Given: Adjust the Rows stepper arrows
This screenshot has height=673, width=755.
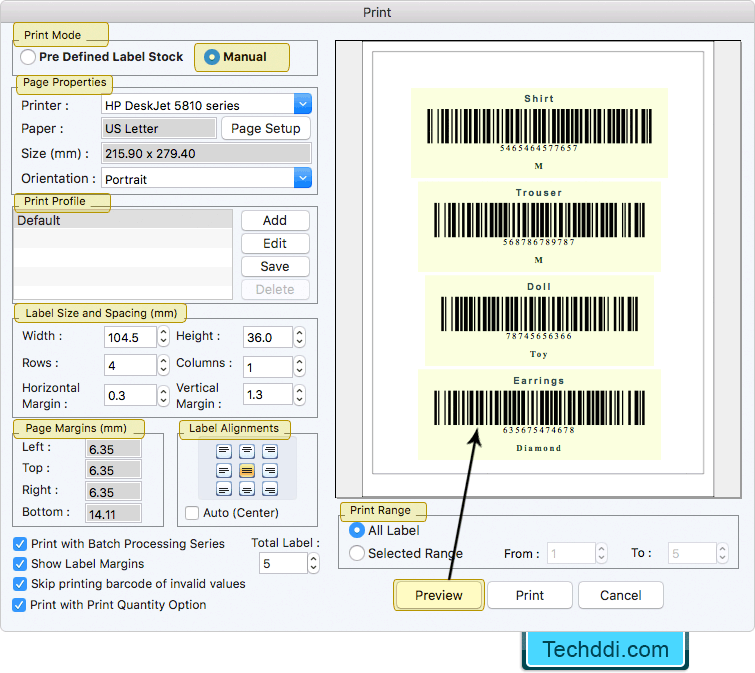Looking at the screenshot, I should [164, 365].
